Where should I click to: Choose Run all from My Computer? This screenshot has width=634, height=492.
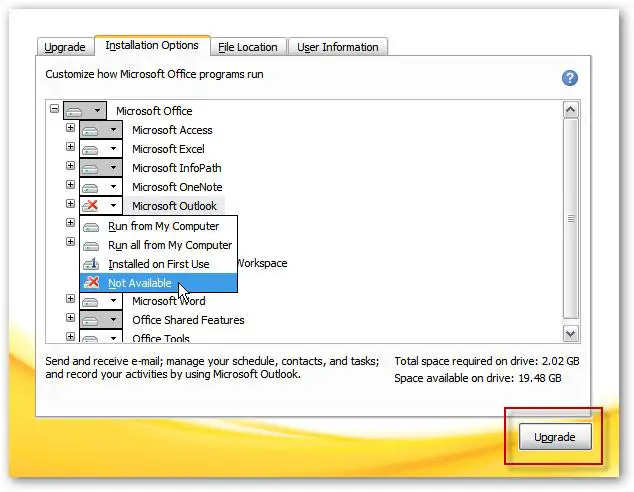pyautogui.click(x=158, y=245)
